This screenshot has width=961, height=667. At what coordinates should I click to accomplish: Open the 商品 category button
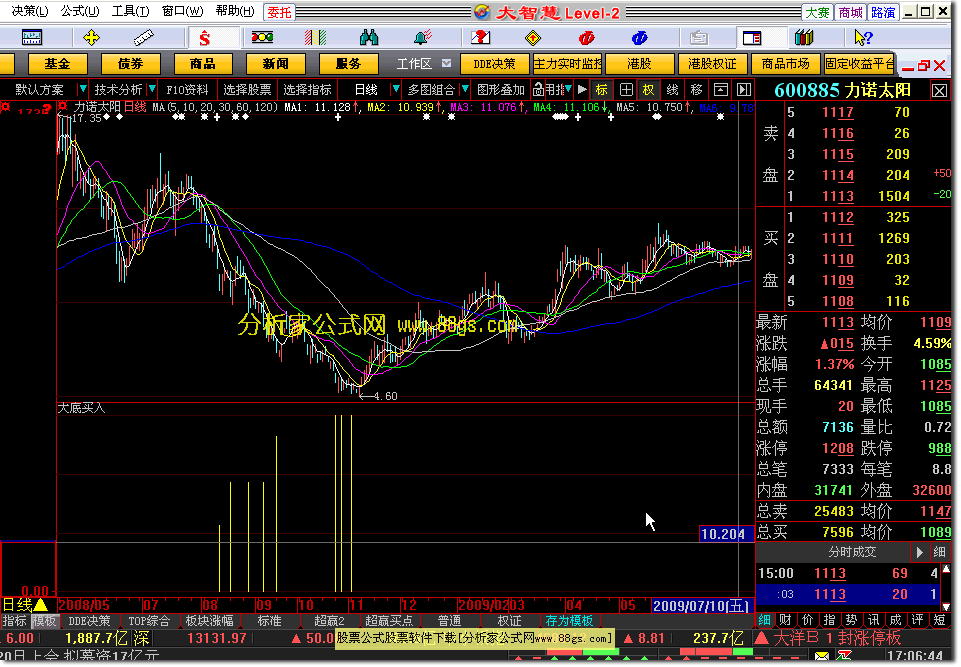click(x=203, y=64)
